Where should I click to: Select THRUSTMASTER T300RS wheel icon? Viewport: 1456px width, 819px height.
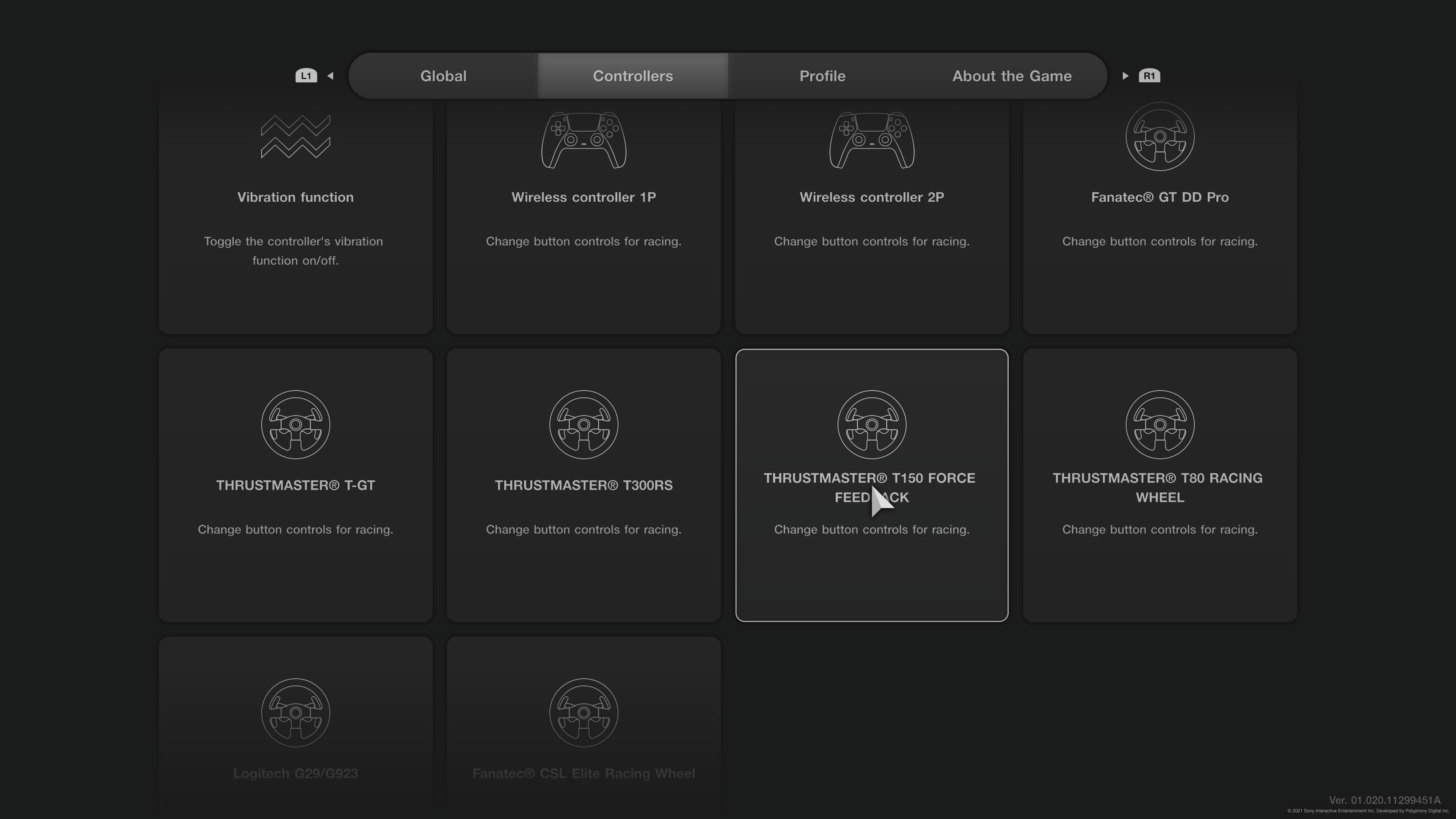[583, 424]
